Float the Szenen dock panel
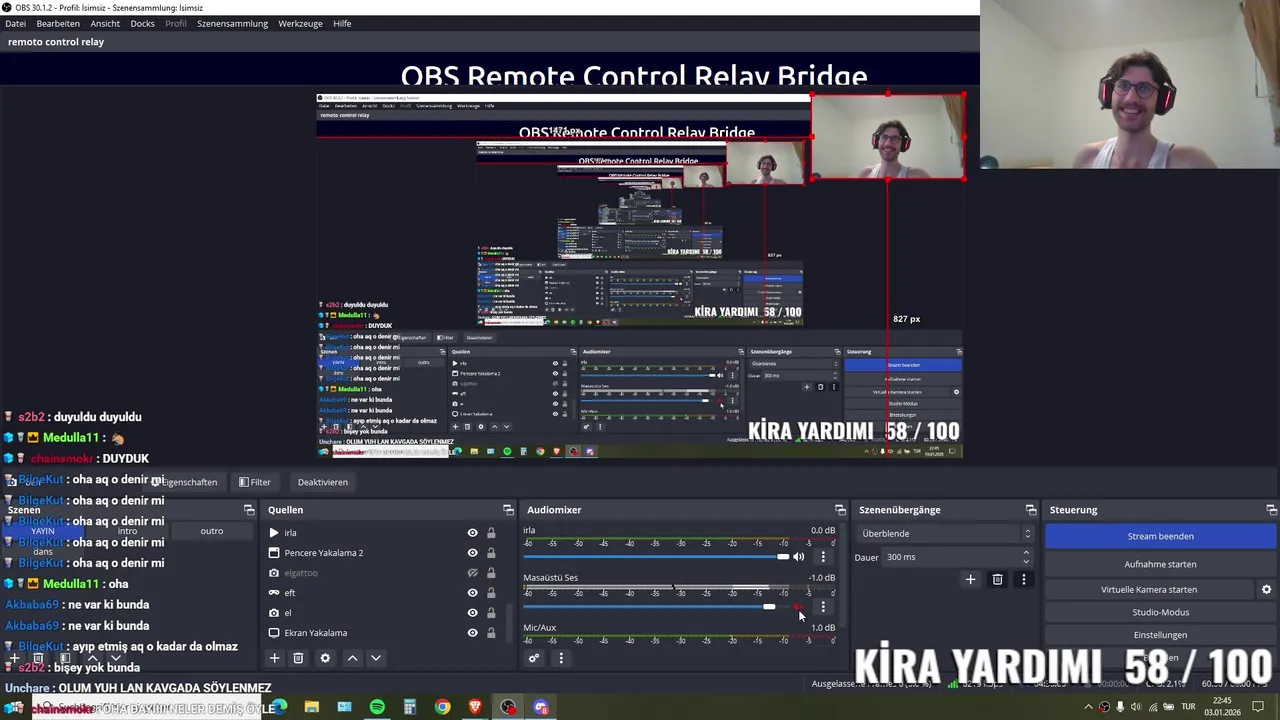This screenshot has width=1280, height=720. click(249, 510)
